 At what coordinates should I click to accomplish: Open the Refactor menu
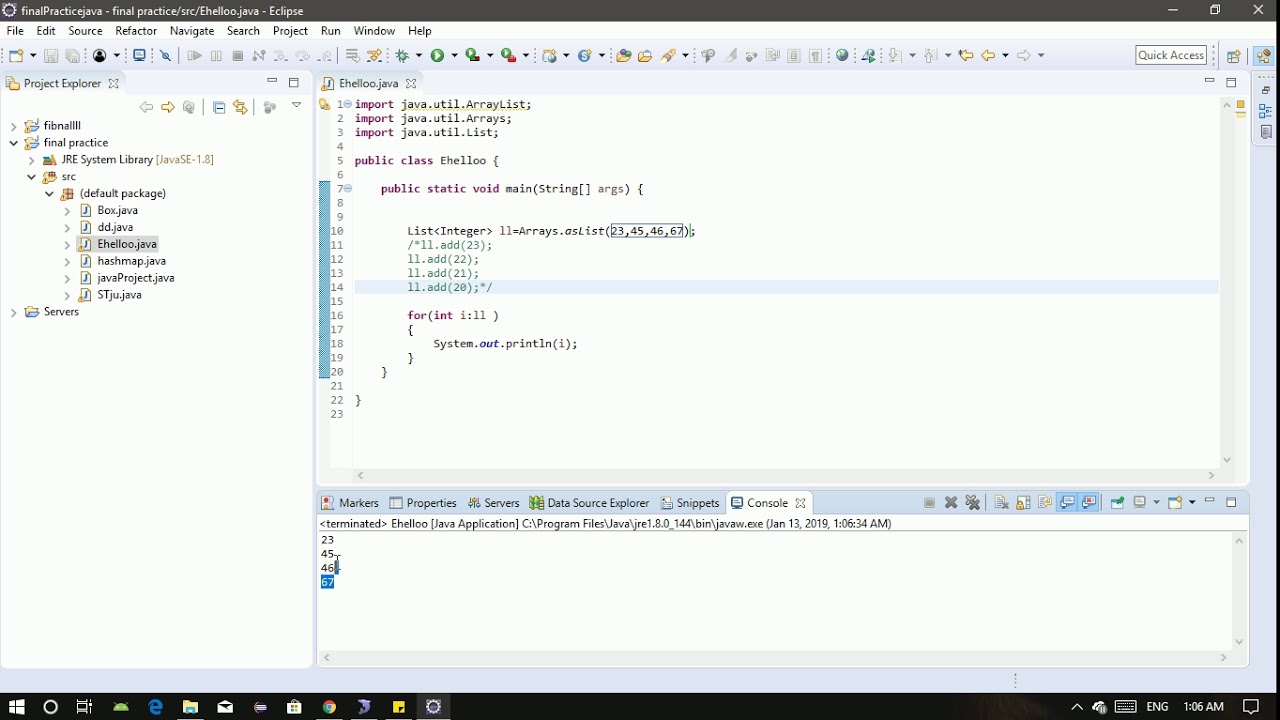click(136, 31)
